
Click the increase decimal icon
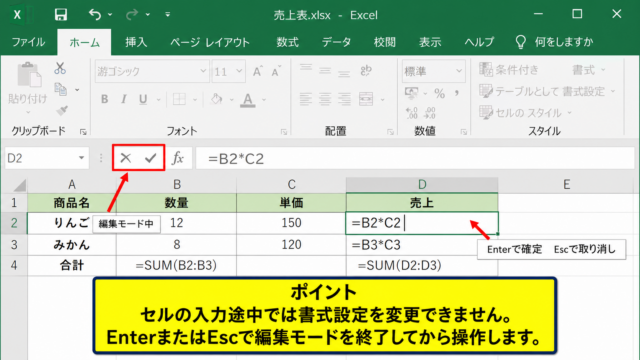pos(412,113)
